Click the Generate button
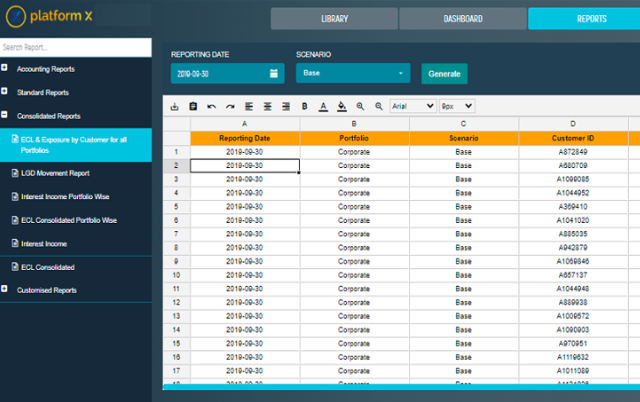This screenshot has height=402, width=640. point(444,74)
